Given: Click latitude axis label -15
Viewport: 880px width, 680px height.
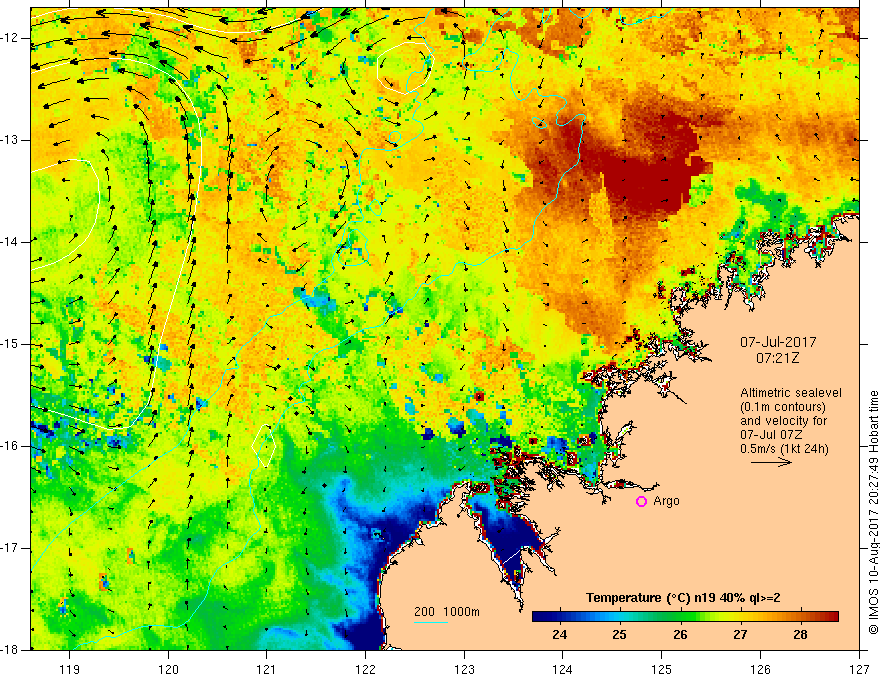Looking at the screenshot, I should click(10, 344).
